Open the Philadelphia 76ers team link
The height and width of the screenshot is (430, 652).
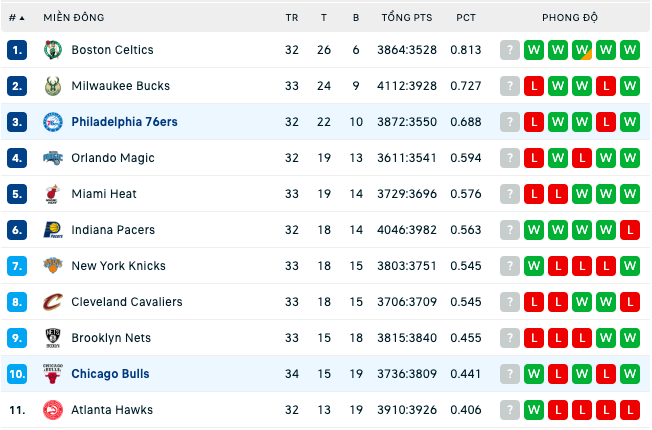pos(124,122)
